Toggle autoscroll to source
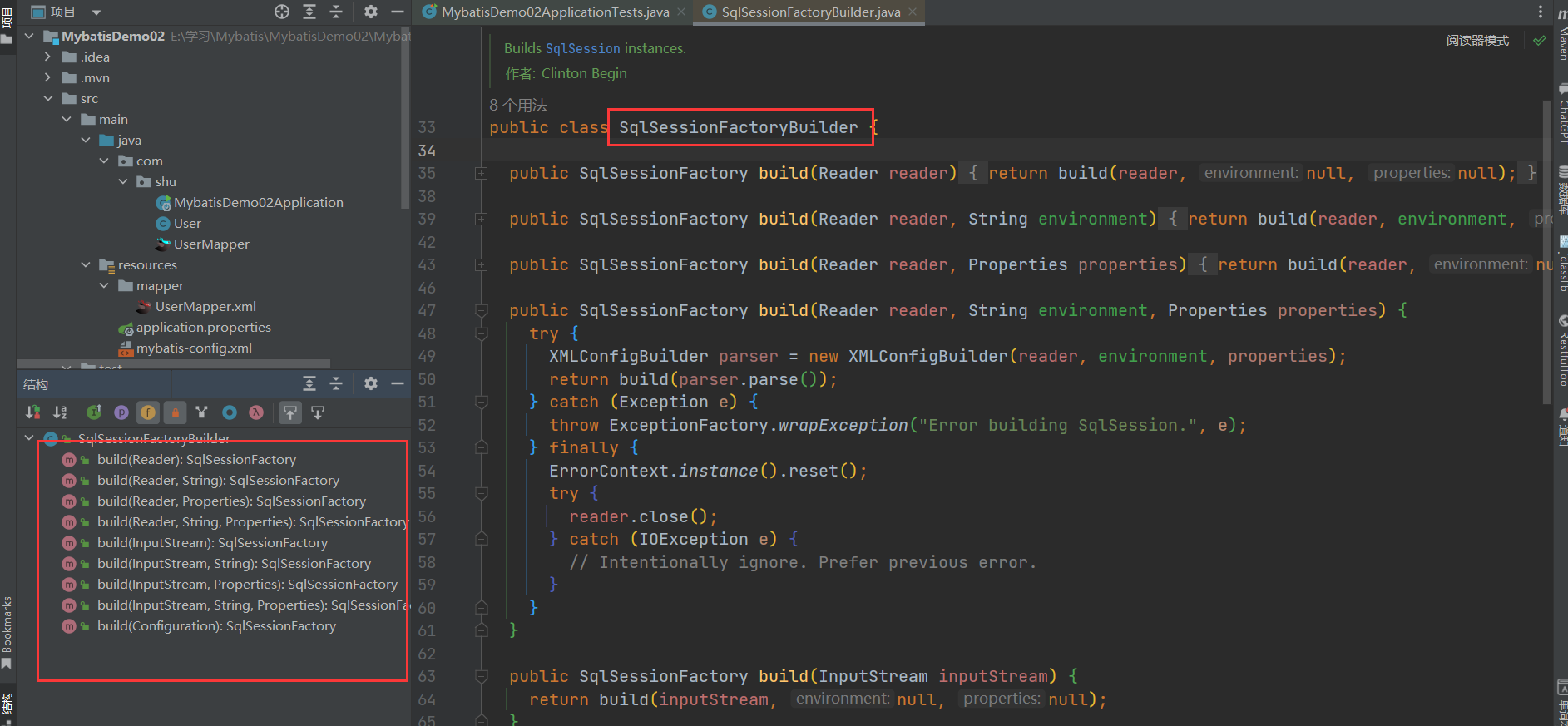 pyautogui.click(x=290, y=412)
